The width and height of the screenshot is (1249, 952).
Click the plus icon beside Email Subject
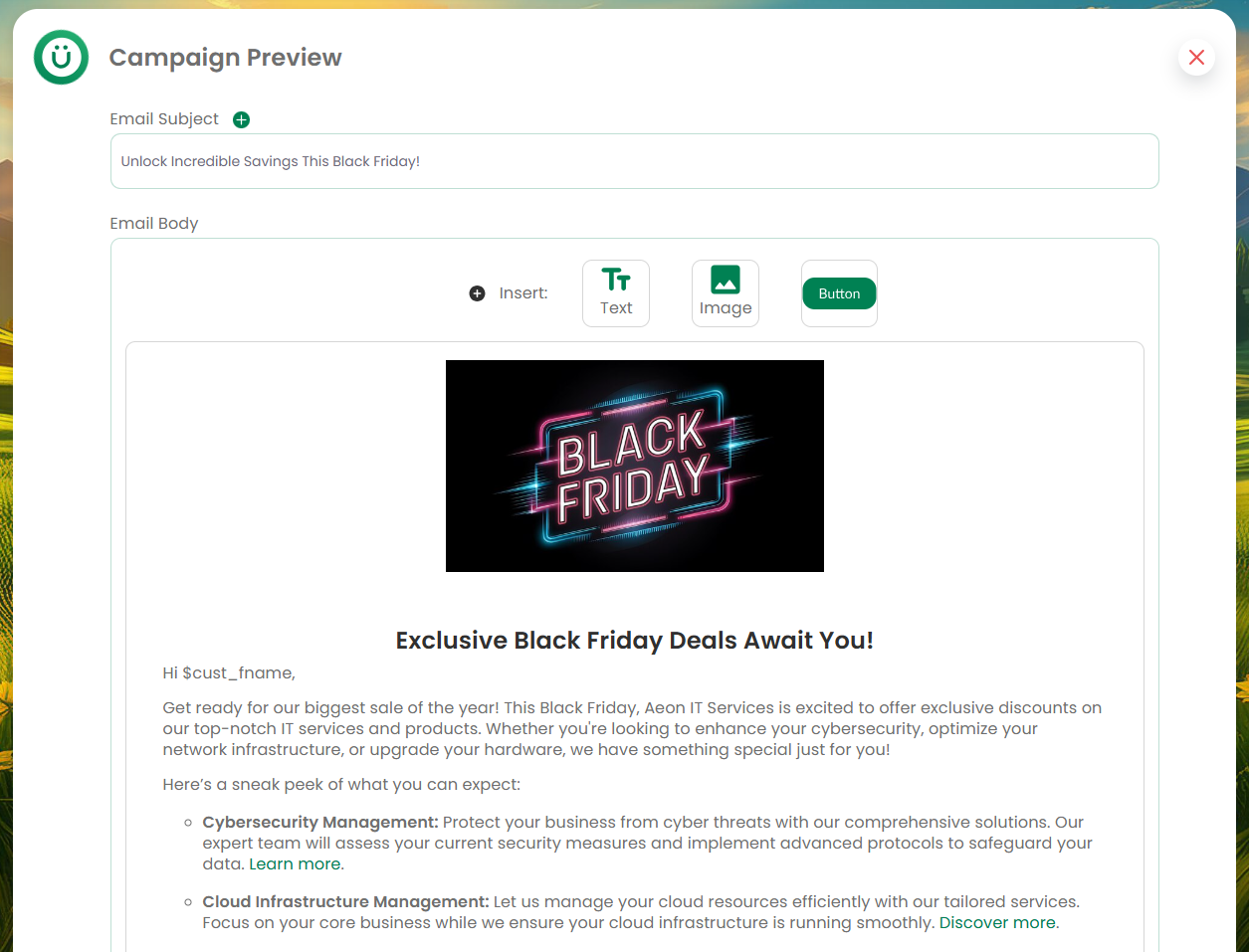click(241, 119)
